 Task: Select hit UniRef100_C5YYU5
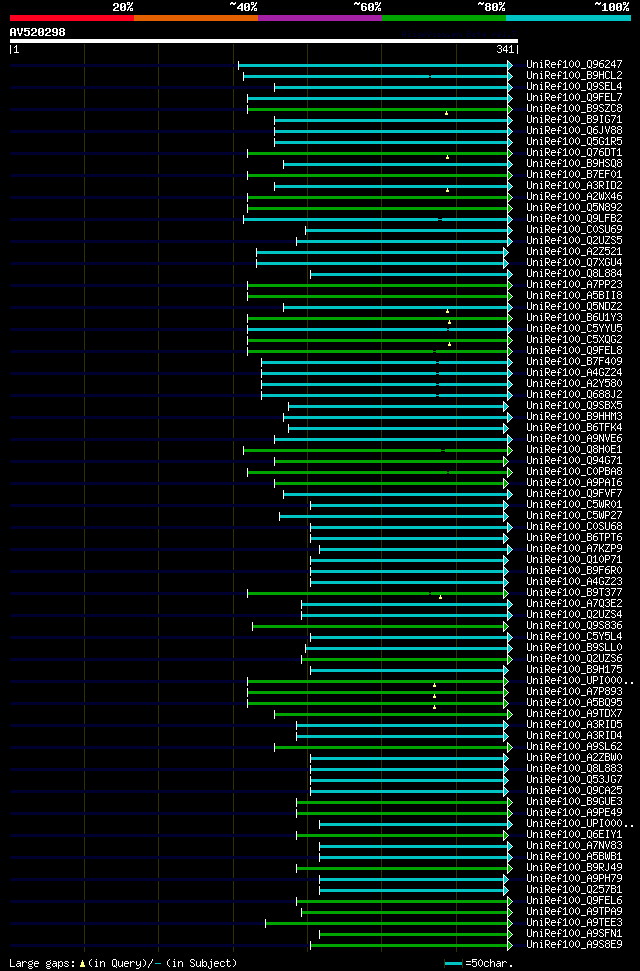point(574,329)
